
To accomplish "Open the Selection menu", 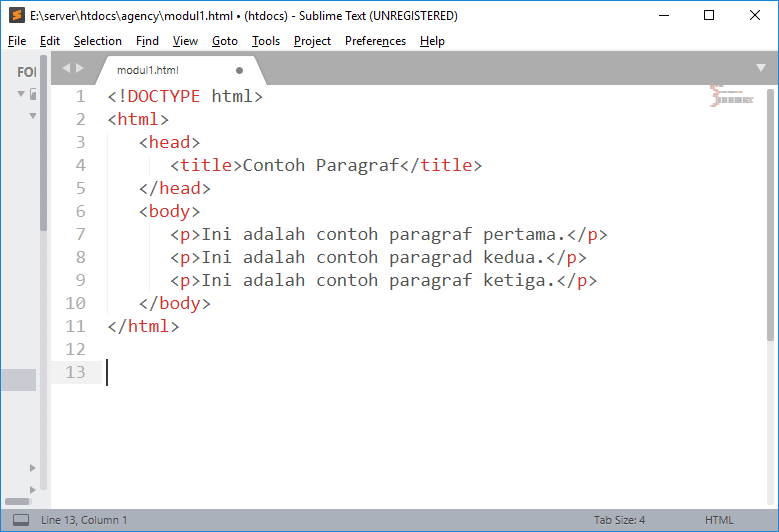I will [x=98, y=41].
